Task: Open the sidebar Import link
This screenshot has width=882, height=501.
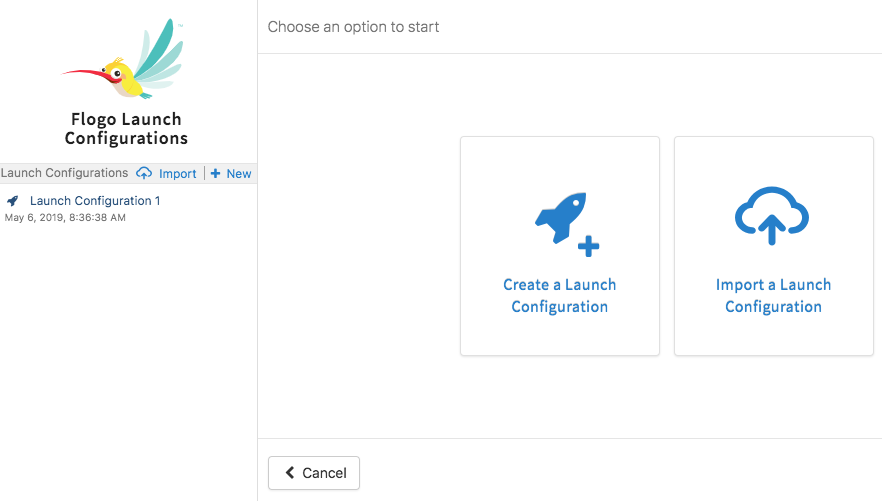Action: click(x=177, y=173)
